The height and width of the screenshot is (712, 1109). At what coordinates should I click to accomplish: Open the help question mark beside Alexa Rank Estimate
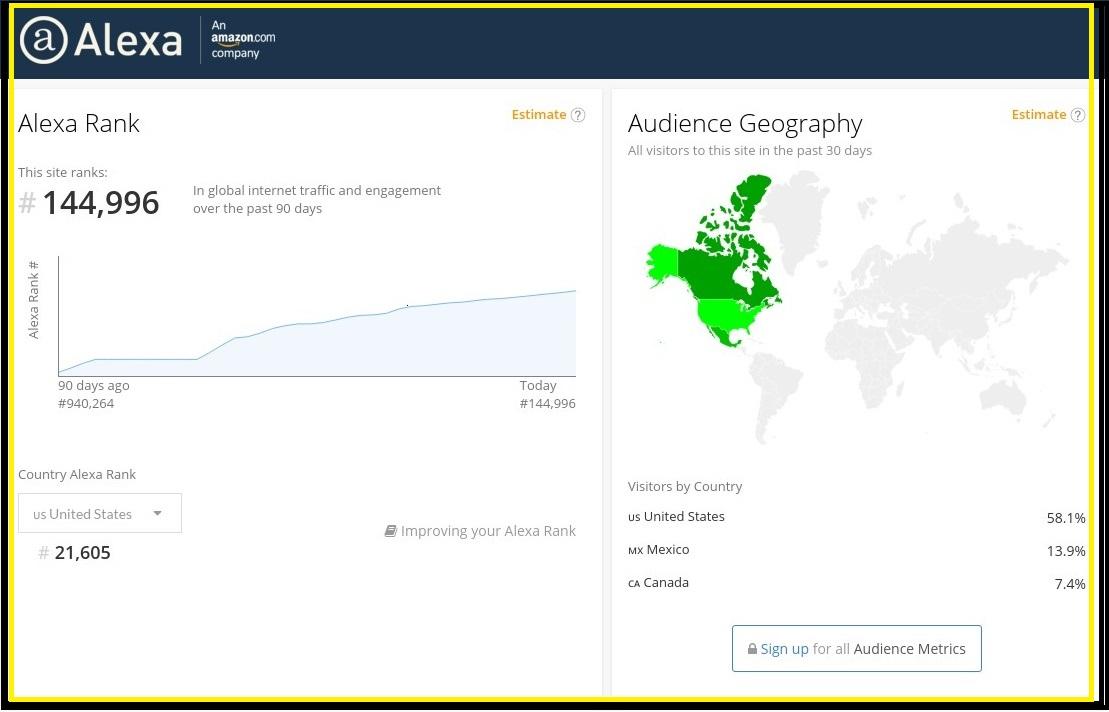tap(578, 114)
